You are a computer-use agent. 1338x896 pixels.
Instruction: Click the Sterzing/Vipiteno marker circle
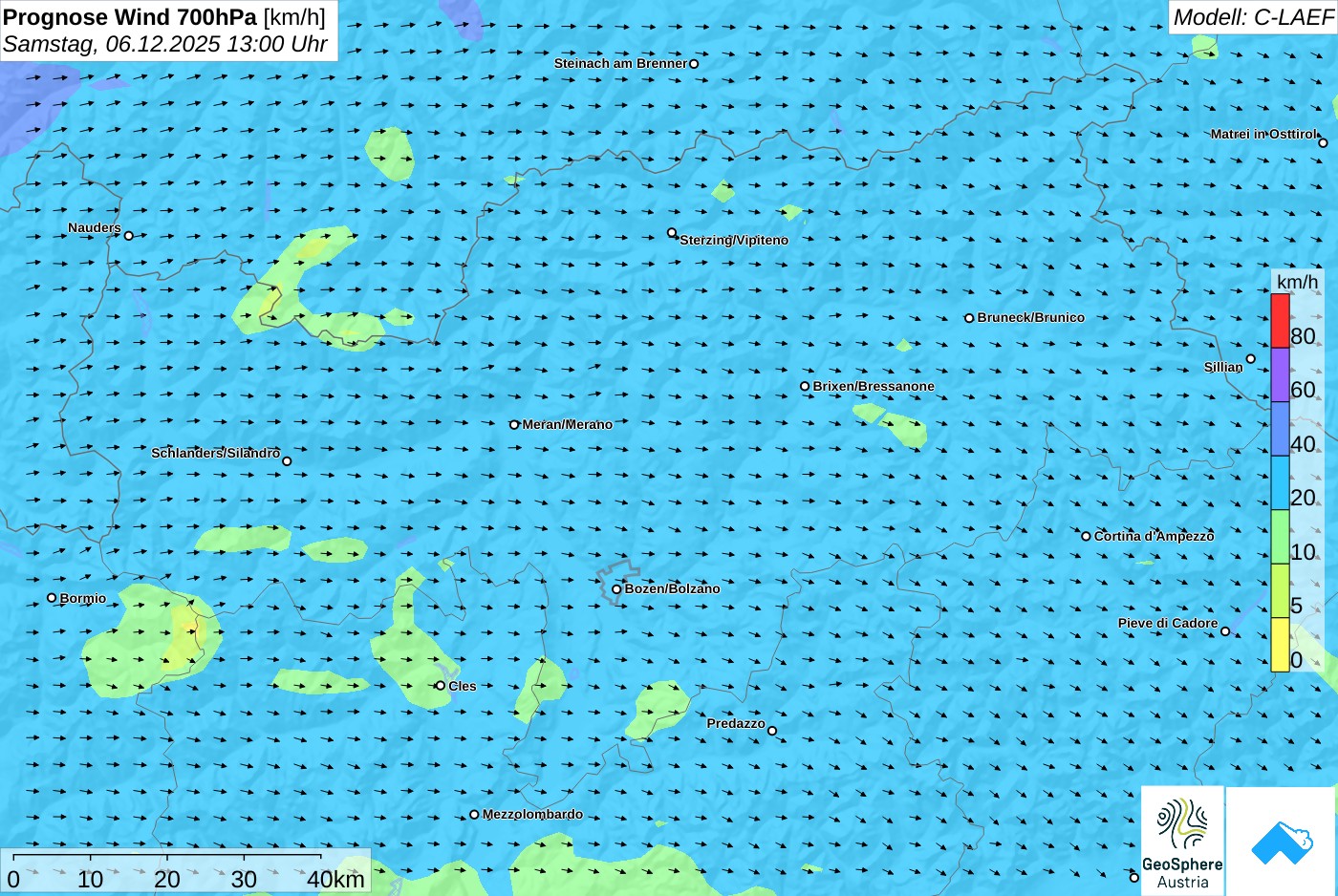coord(672,233)
